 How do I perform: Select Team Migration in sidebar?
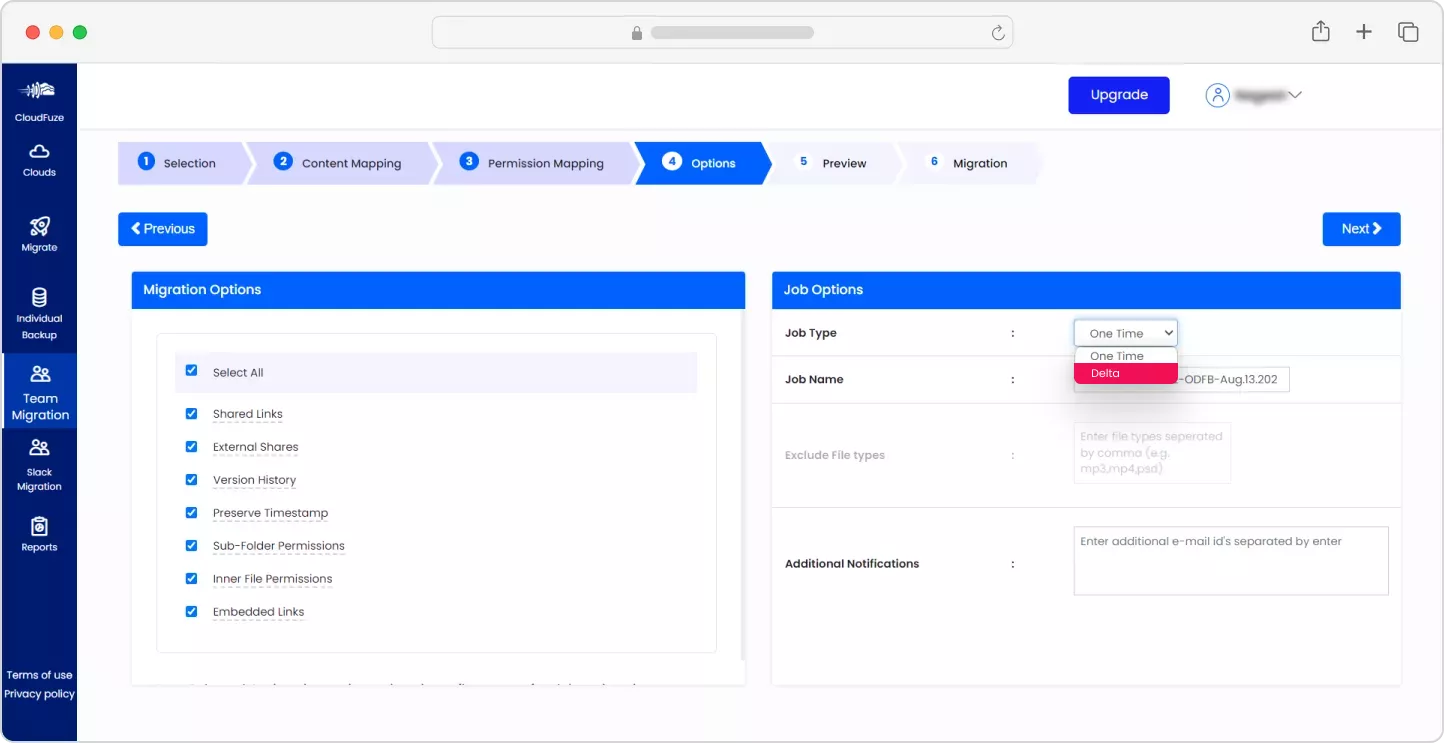pyautogui.click(x=39, y=391)
